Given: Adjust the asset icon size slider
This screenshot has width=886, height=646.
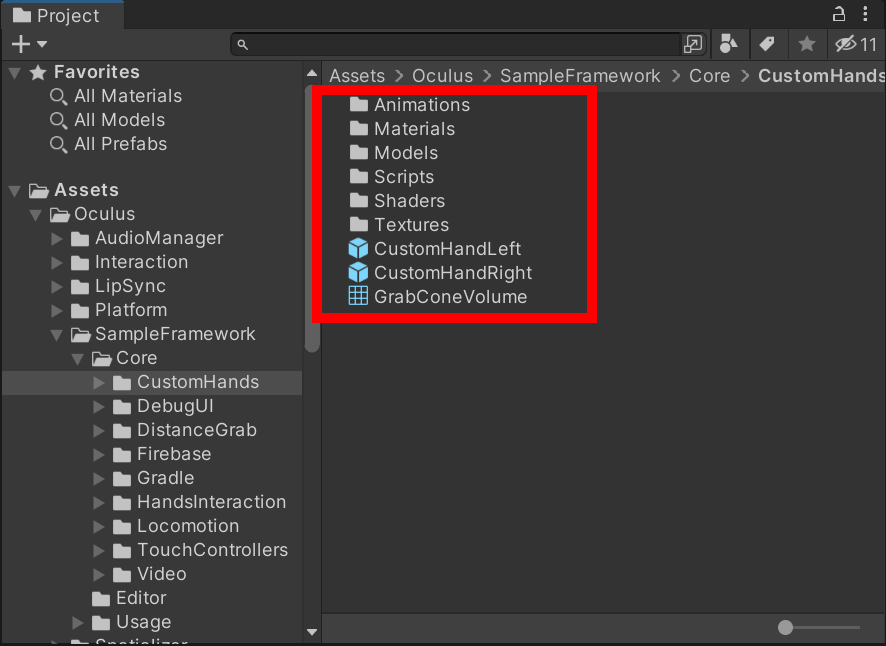Looking at the screenshot, I should [819, 627].
